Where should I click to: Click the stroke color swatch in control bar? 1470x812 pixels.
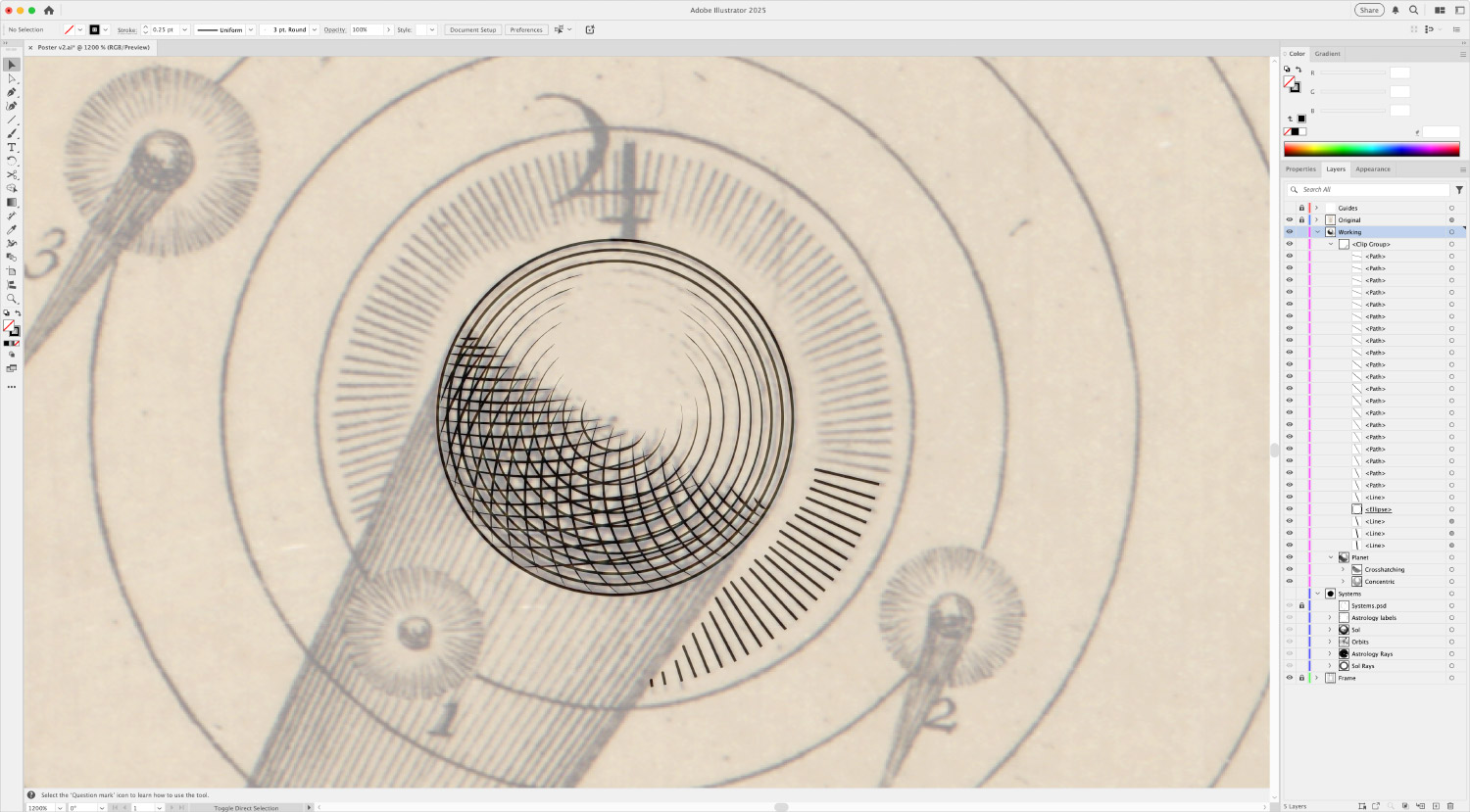click(x=95, y=29)
